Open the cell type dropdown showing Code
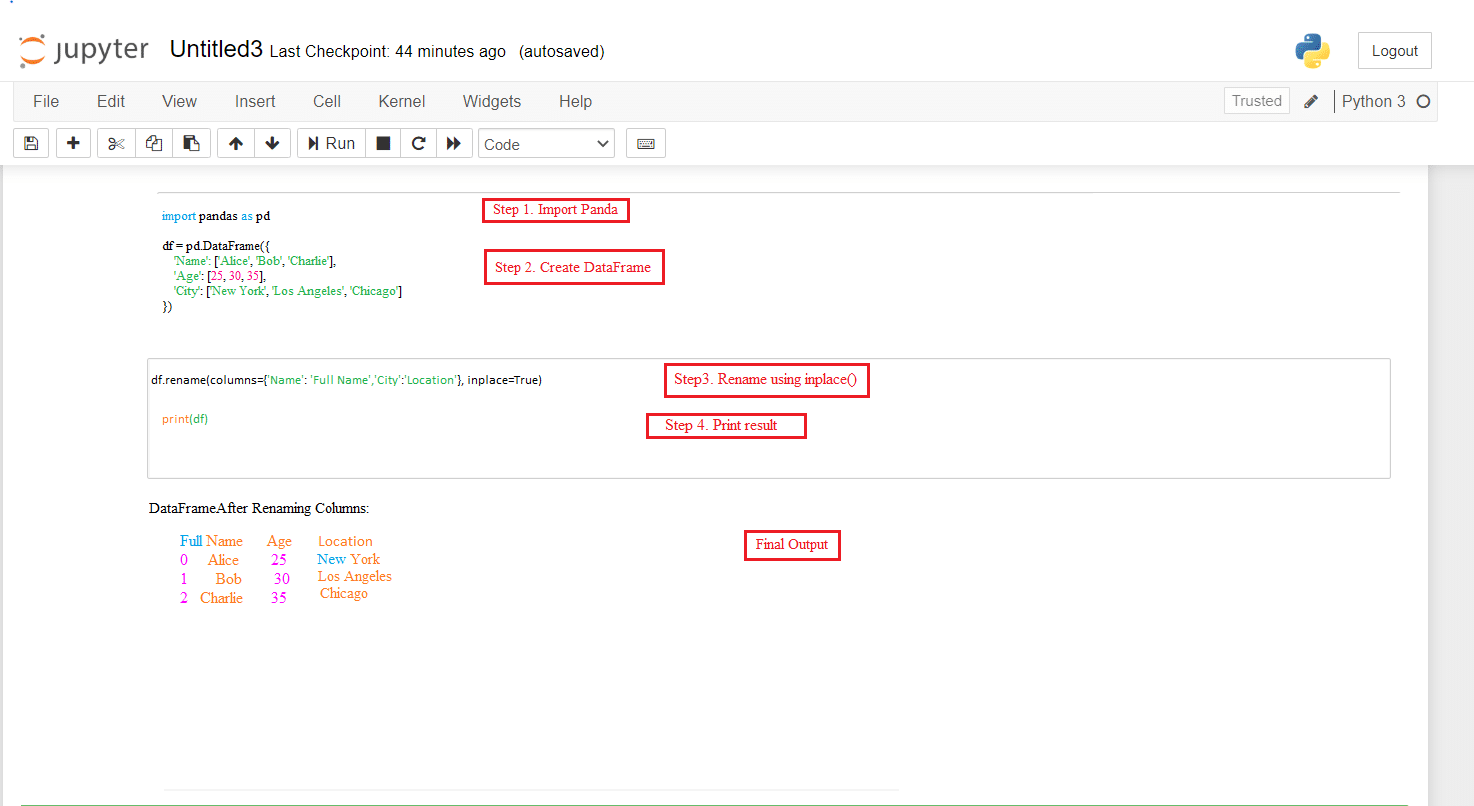1474x806 pixels. click(x=545, y=143)
